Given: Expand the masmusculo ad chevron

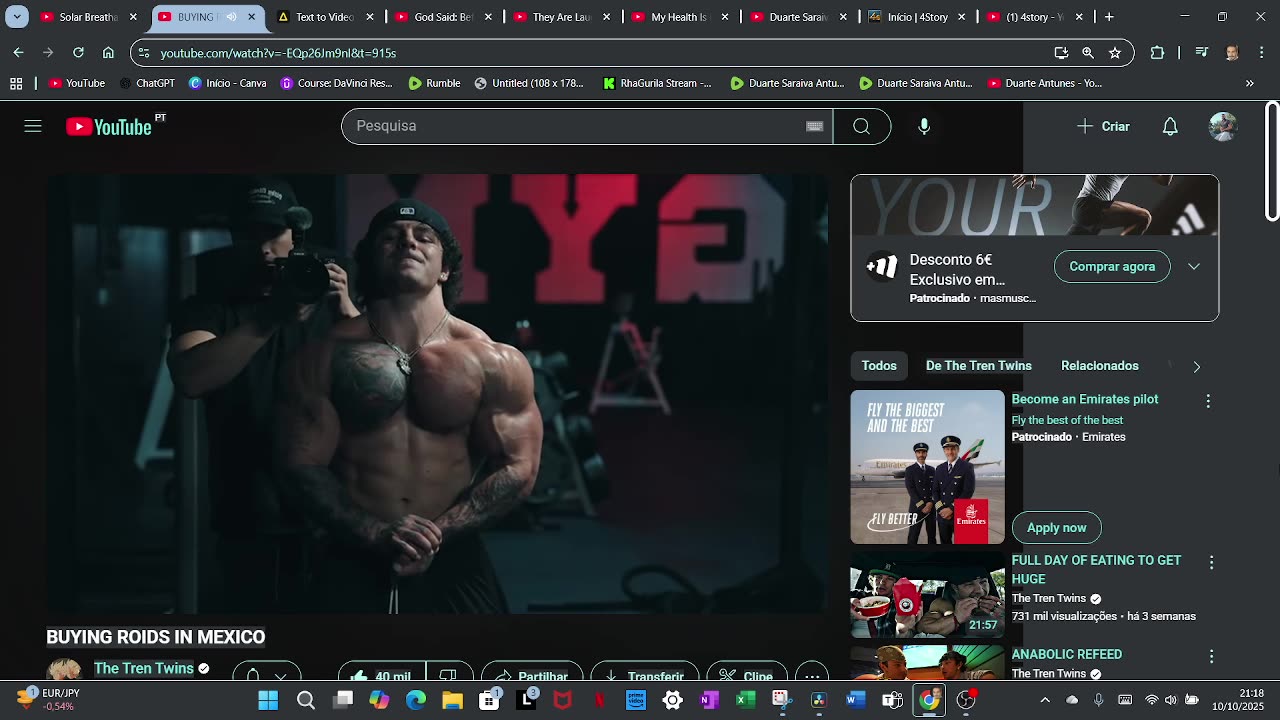Looking at the screenshot, I should tap(1194, 267).
